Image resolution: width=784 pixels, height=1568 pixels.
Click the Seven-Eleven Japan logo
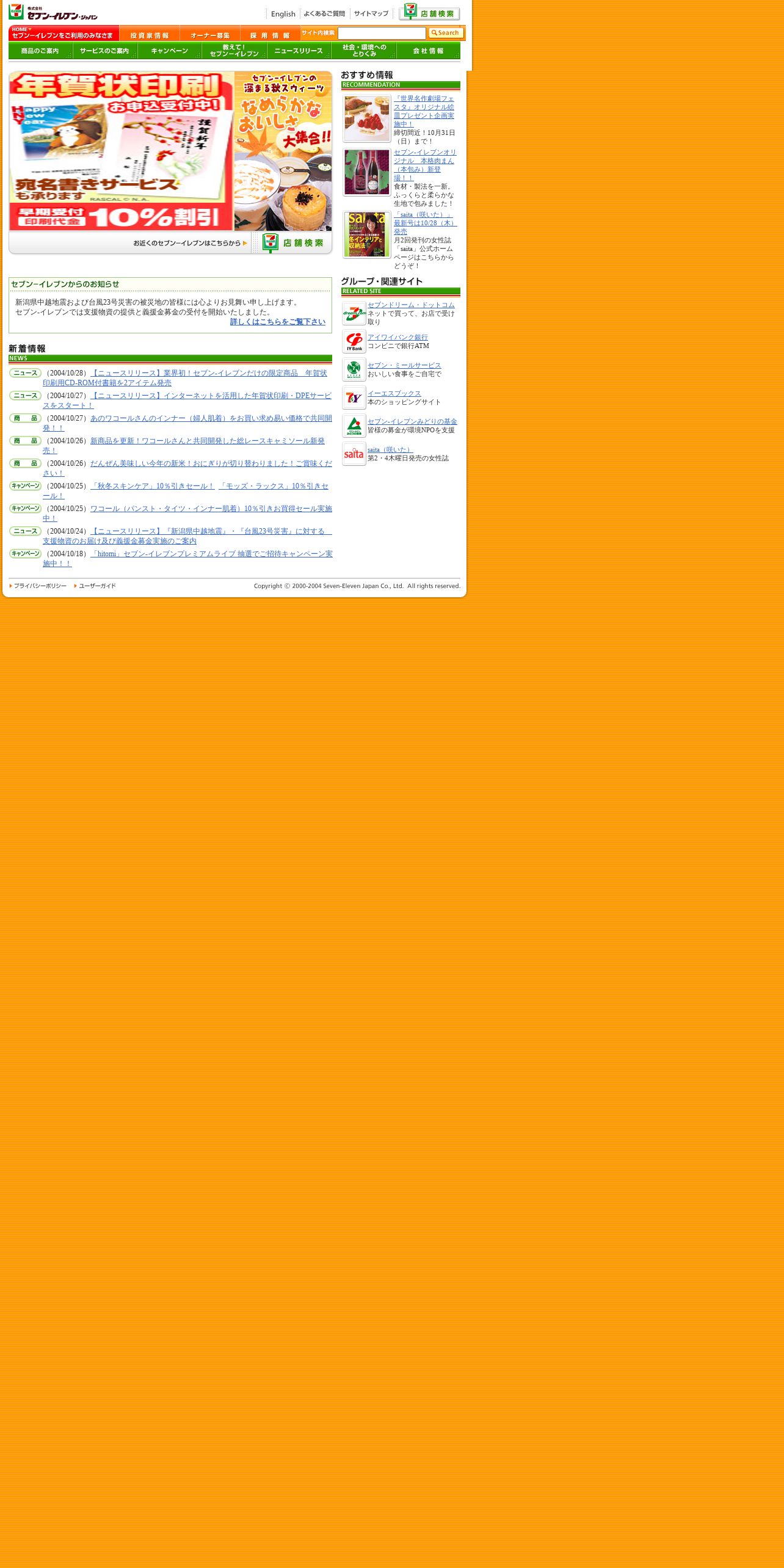click(53, 12)
